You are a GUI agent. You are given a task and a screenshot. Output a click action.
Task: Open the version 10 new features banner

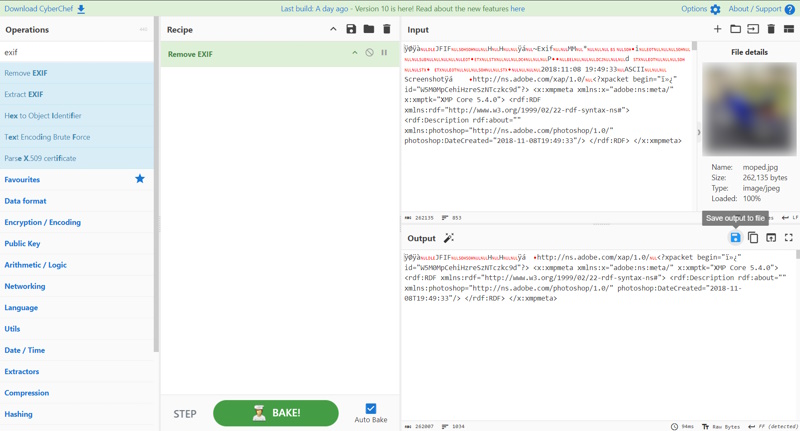click(x=403, y=9)
